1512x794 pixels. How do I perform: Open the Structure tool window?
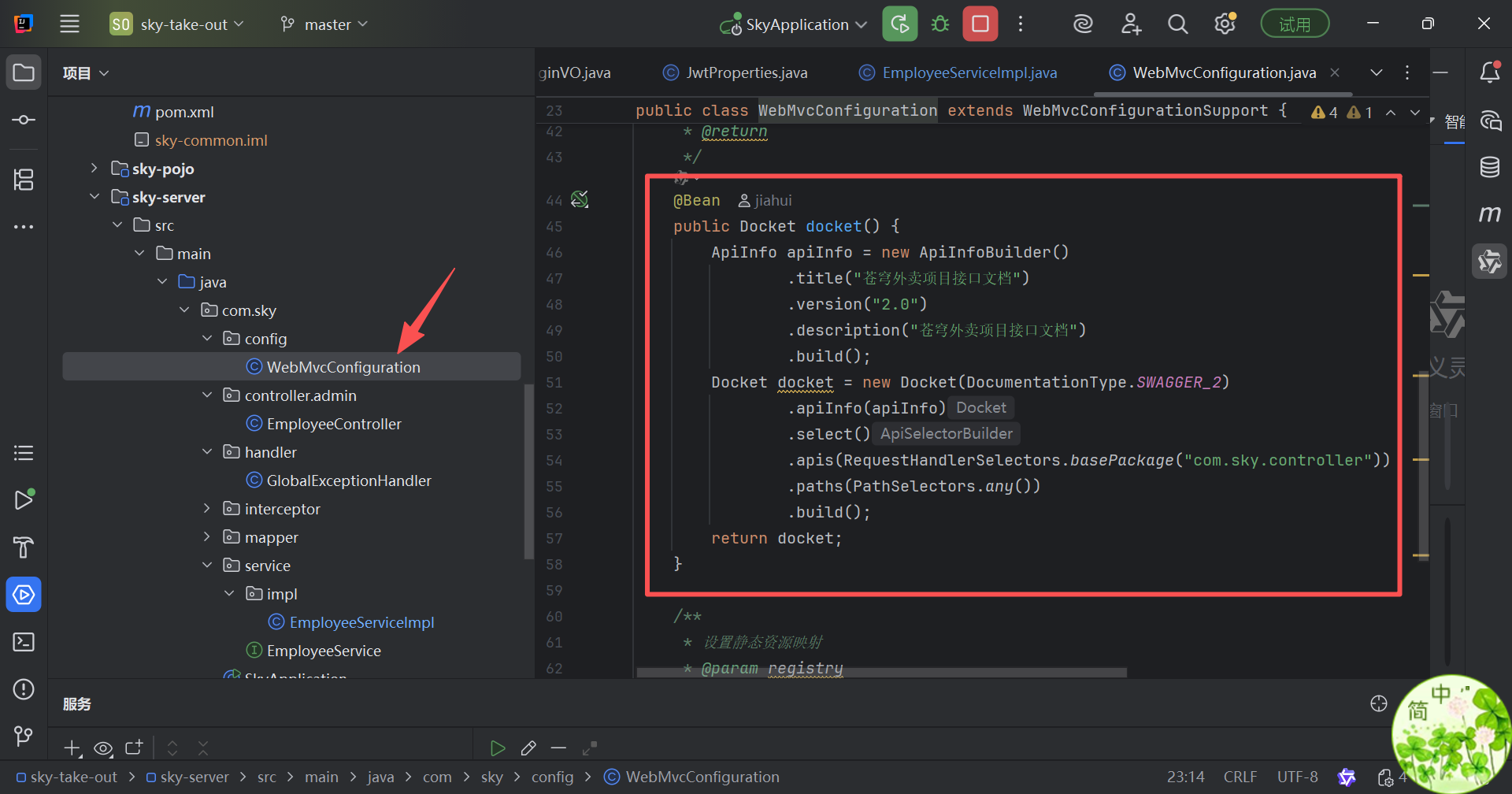[x=24, y=180]
